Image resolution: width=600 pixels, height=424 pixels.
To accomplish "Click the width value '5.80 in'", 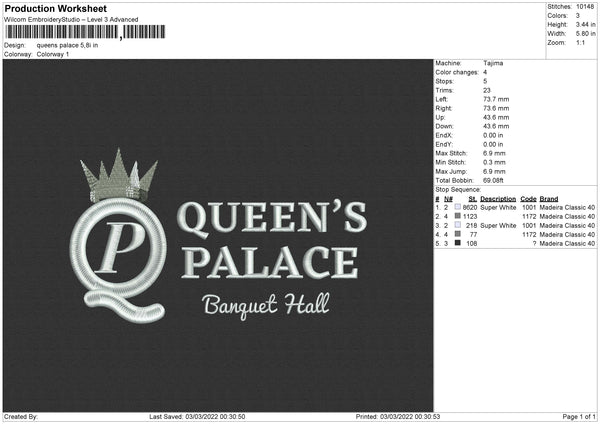I will click(x=586, y=34).
